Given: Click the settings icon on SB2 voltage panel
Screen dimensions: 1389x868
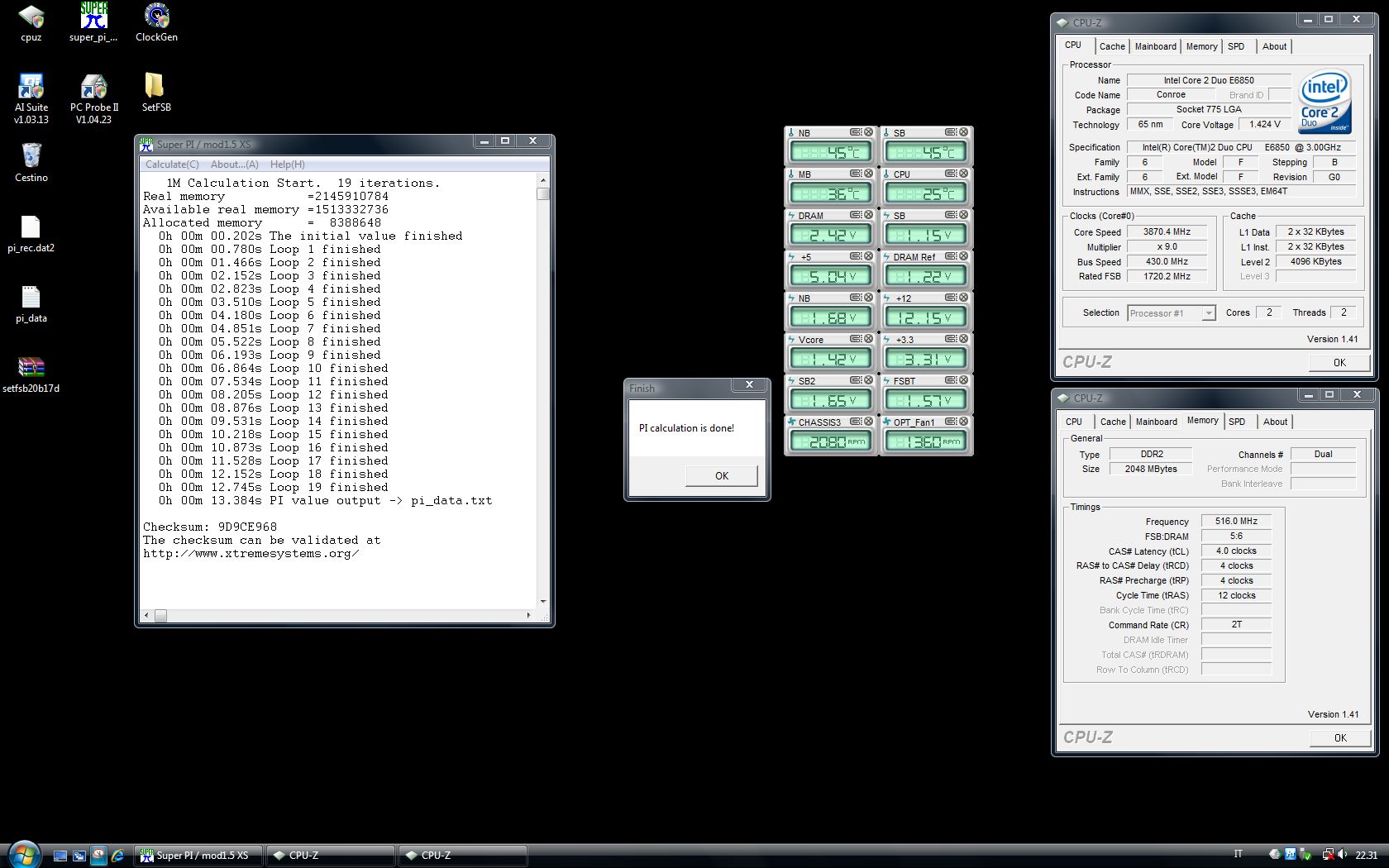Looking at the screenshot, I should tap(856, 380).
